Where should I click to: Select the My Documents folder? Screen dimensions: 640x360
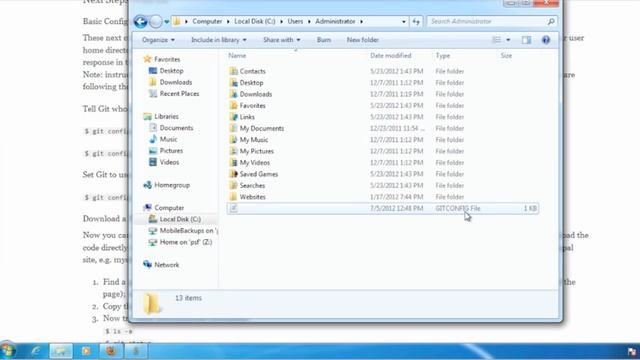click(x=262, y=128)
